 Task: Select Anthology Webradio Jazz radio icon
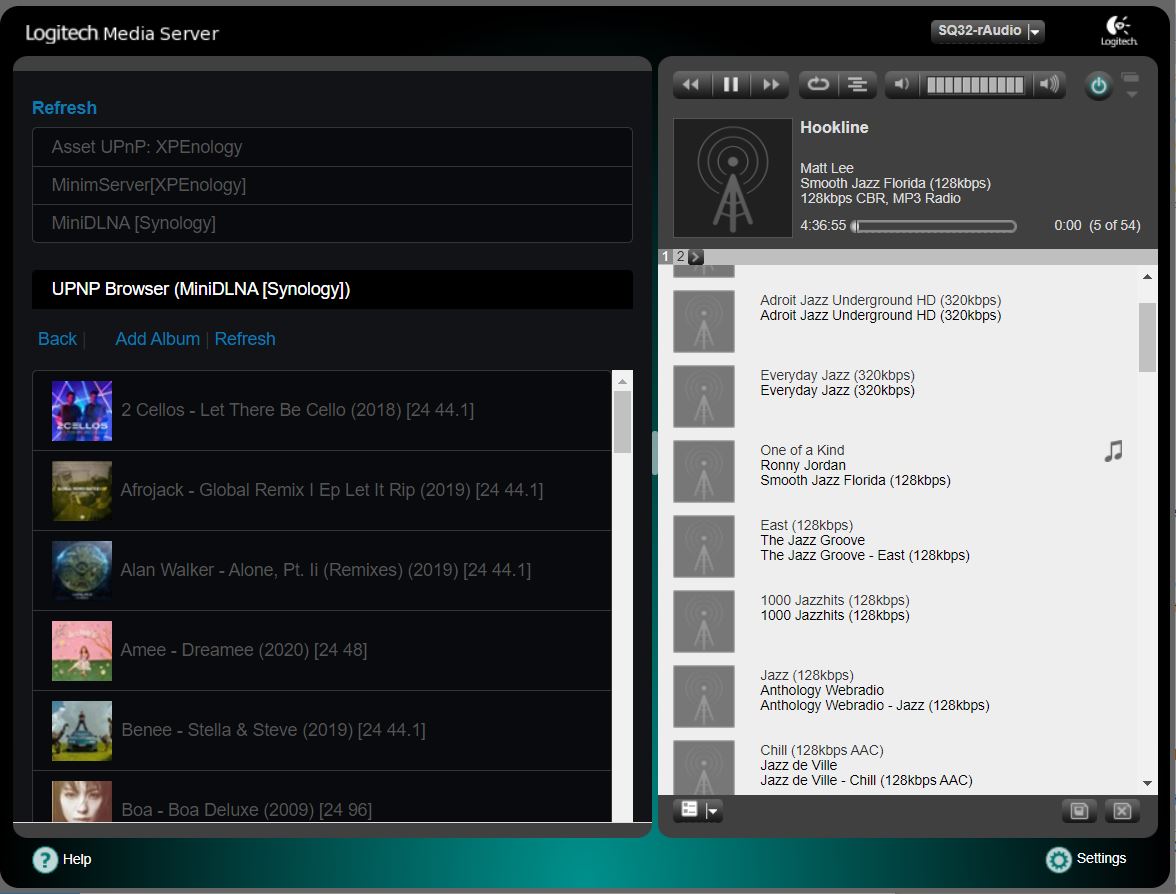coord(704,696)
